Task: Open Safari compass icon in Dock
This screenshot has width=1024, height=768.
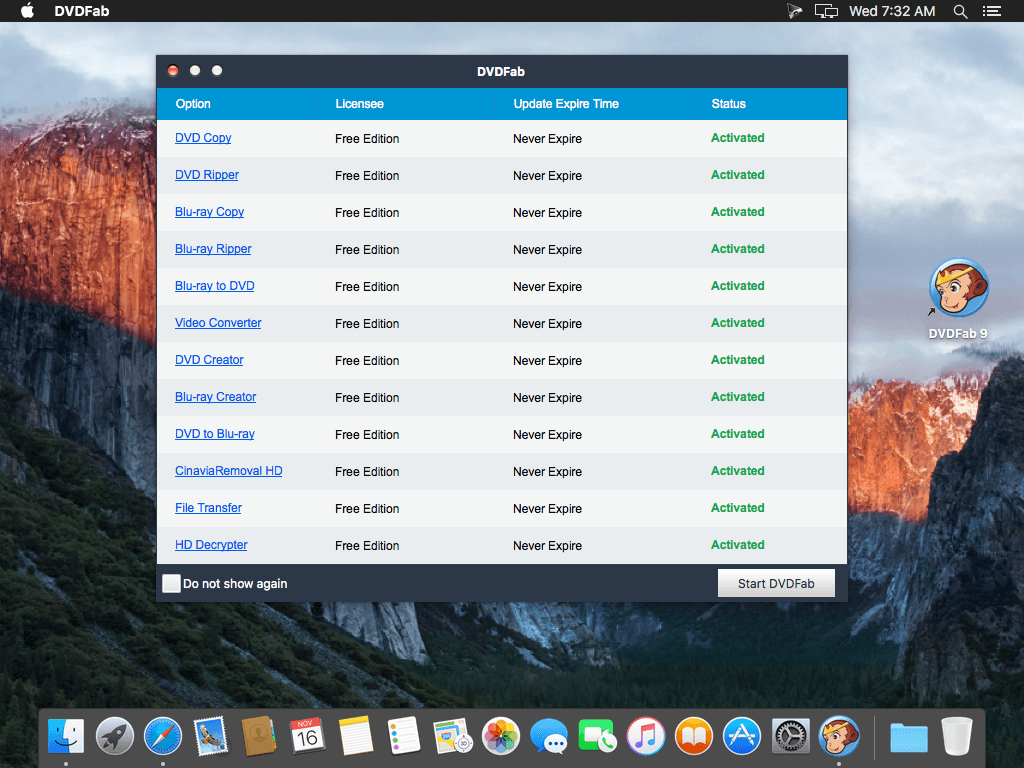Action: point(163,736)
